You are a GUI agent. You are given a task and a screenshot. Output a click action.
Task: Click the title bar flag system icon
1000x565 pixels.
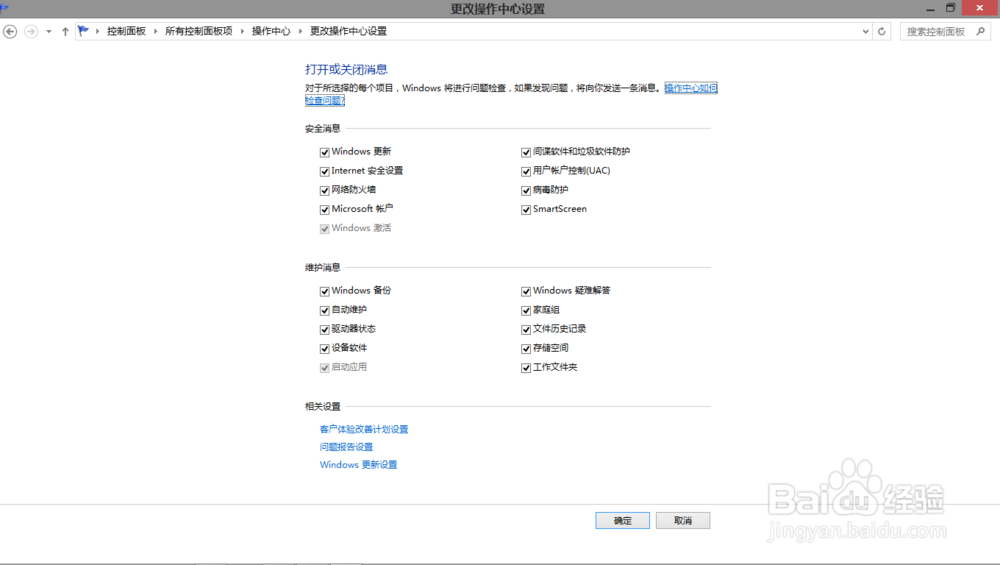(4, 8)
